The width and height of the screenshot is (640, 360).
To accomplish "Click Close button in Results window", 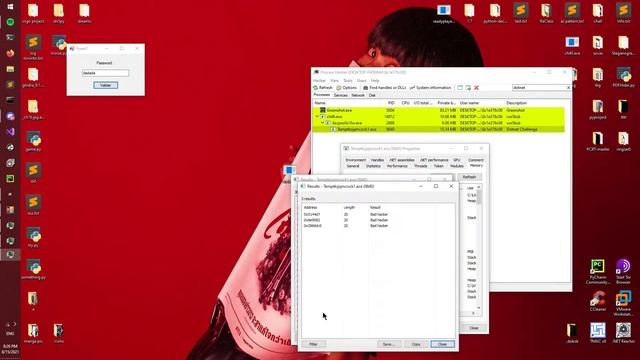I will click(x=442, y=344).
